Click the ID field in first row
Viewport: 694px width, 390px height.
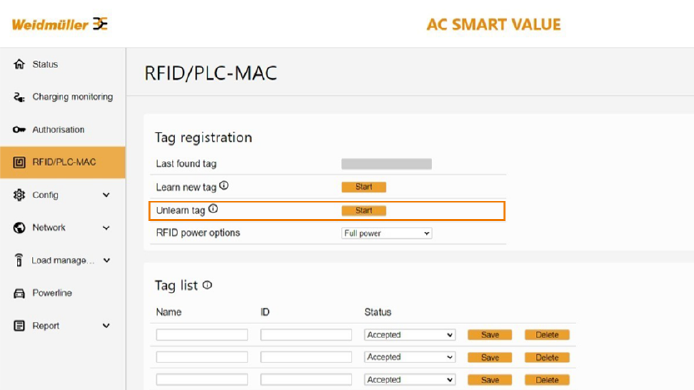point(306,335)
